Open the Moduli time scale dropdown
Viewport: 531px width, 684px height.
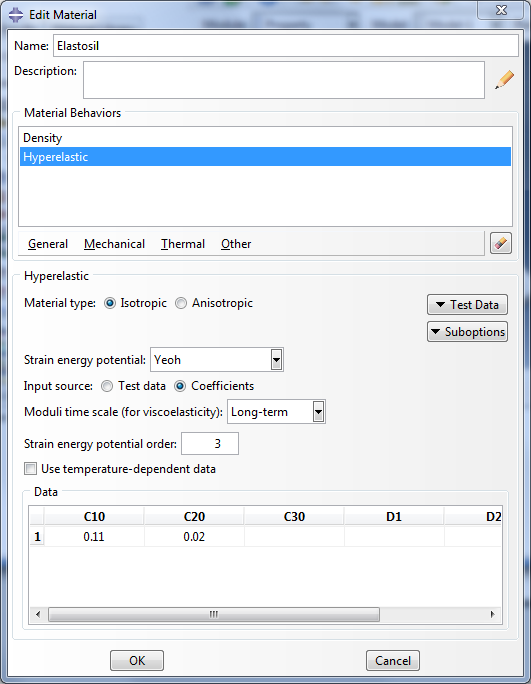click(319, 412)
